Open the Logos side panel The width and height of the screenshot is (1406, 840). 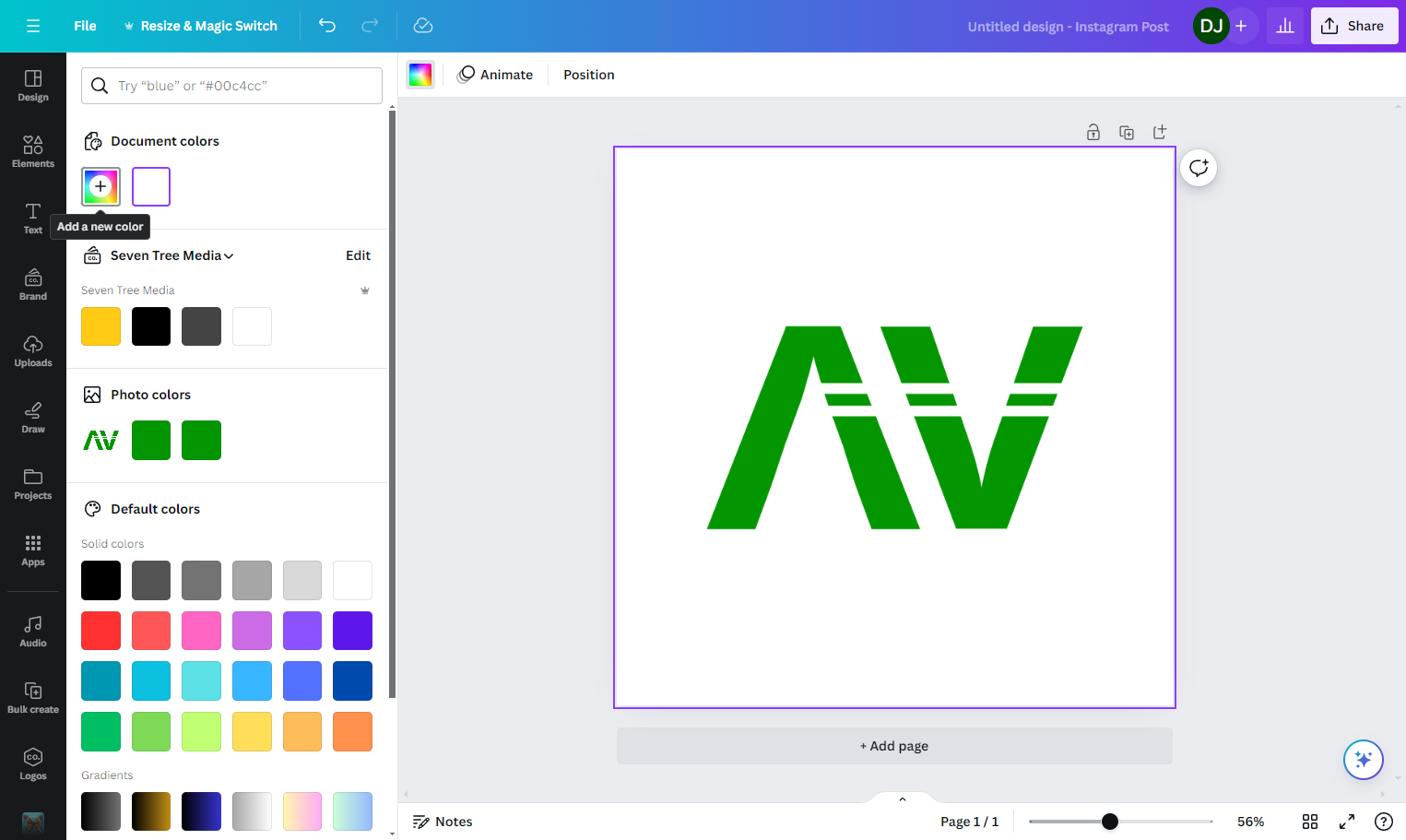tap(33, 764)
